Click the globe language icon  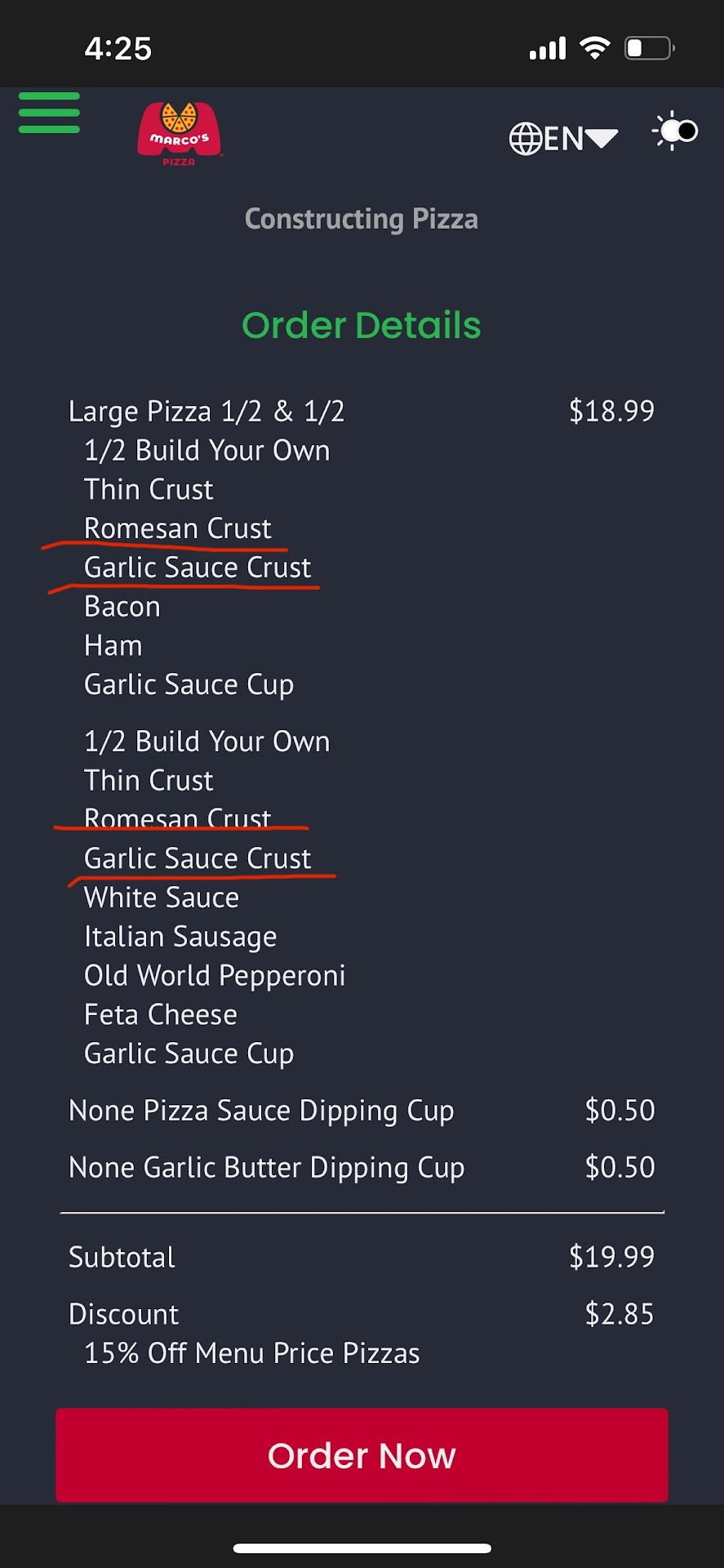(526, 139)
